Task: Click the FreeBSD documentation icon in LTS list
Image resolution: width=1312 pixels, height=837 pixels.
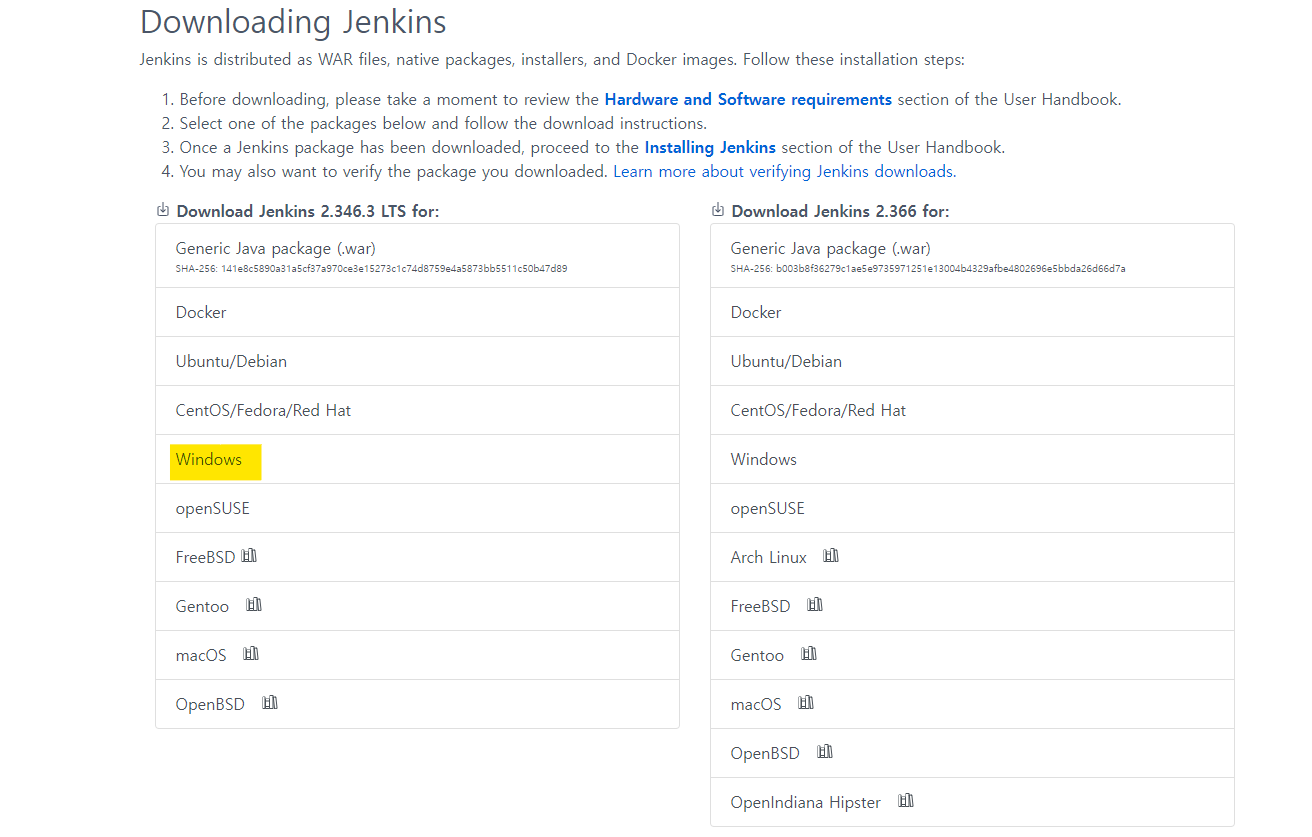Action: tap(249, 556)
